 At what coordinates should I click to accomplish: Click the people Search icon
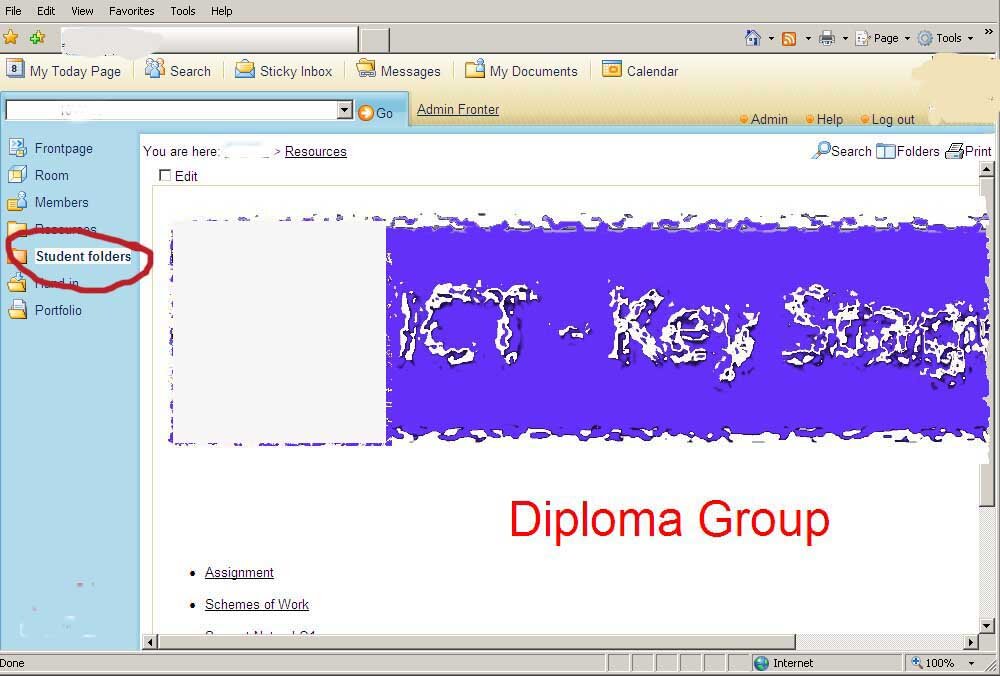(x=154, y=68)
